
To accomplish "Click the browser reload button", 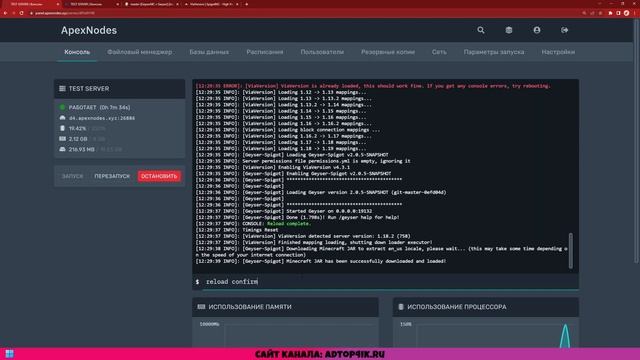I will click(22, 13).
